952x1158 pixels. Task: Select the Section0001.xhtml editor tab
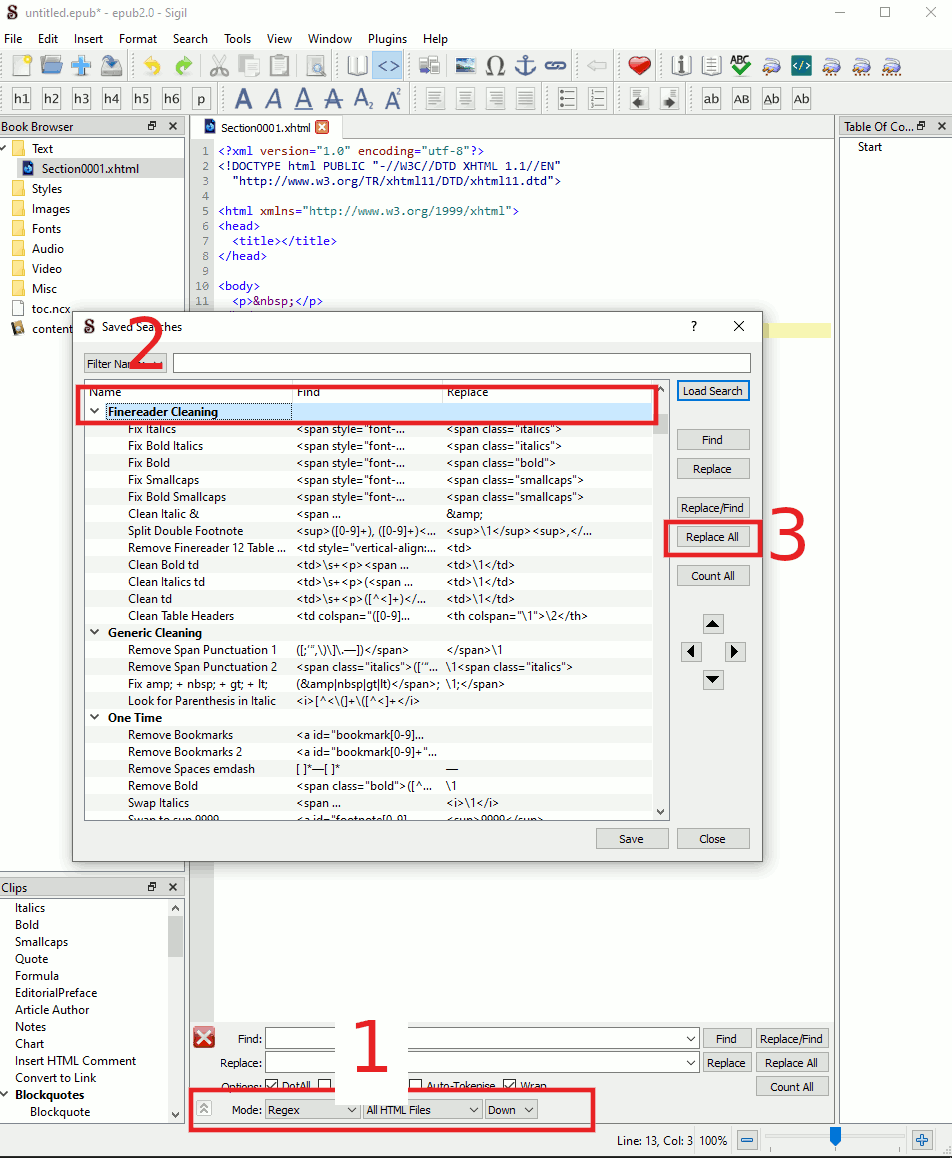pyautogui.click(x=265, y=128)
